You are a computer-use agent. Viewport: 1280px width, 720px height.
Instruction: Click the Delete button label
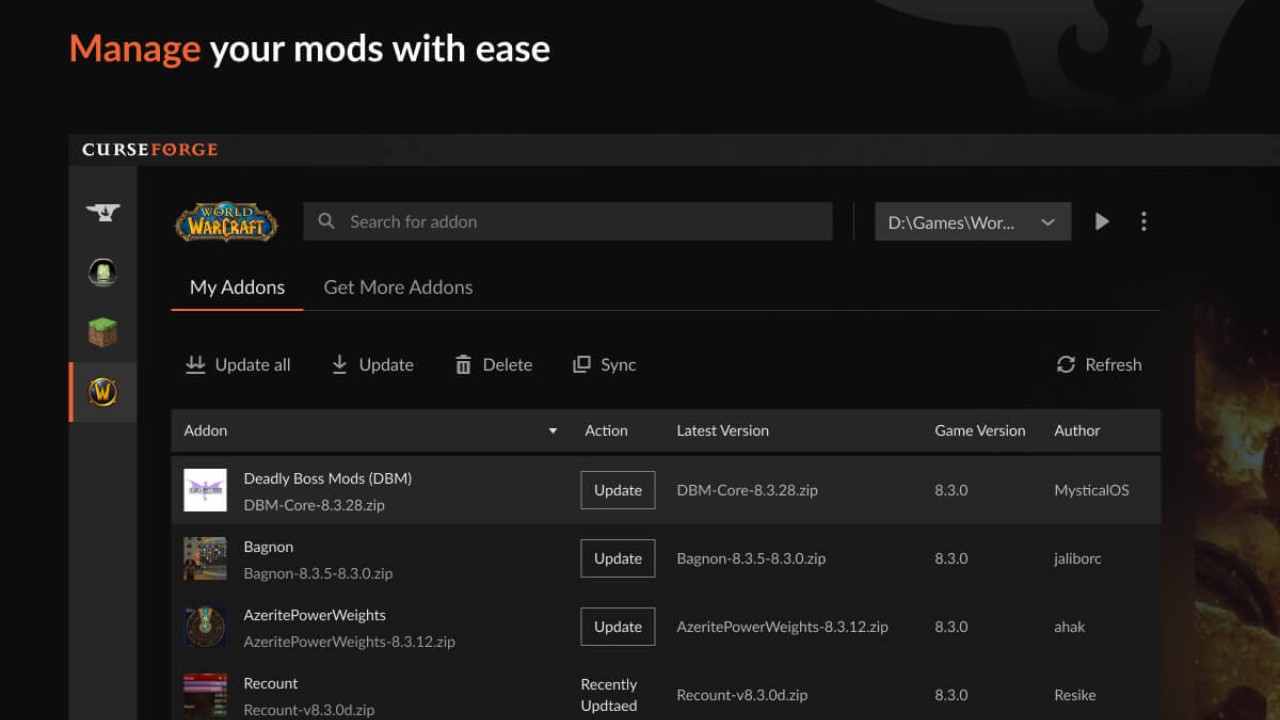tap(507, 365)
